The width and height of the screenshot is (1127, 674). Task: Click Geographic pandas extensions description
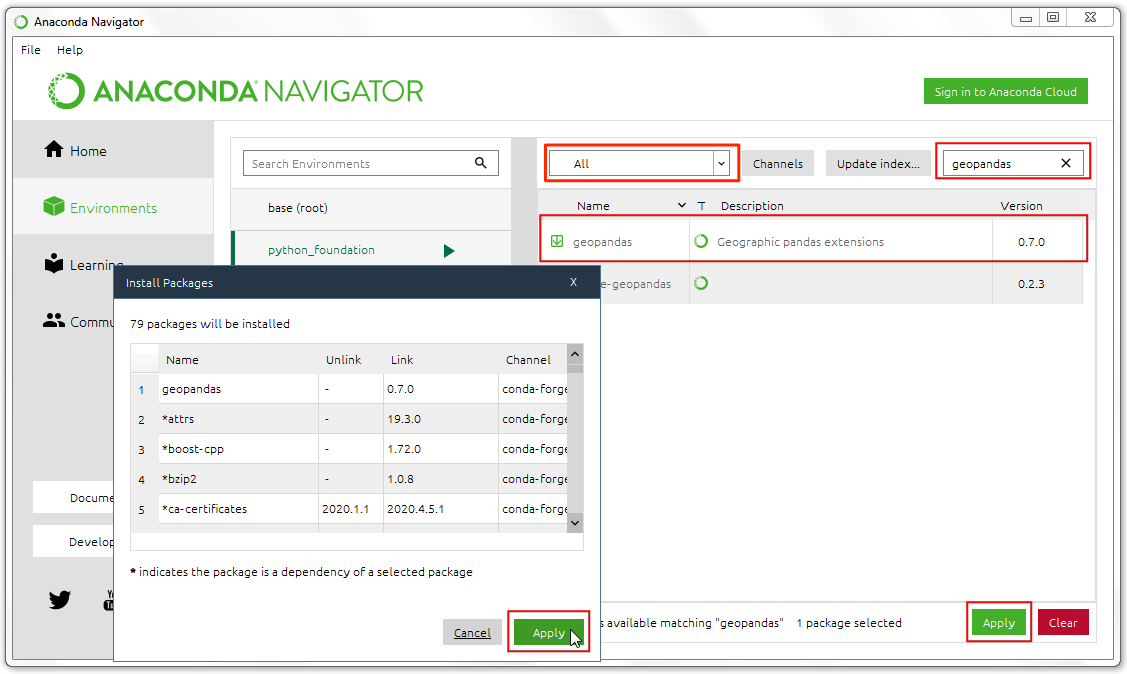coord(800,241)
